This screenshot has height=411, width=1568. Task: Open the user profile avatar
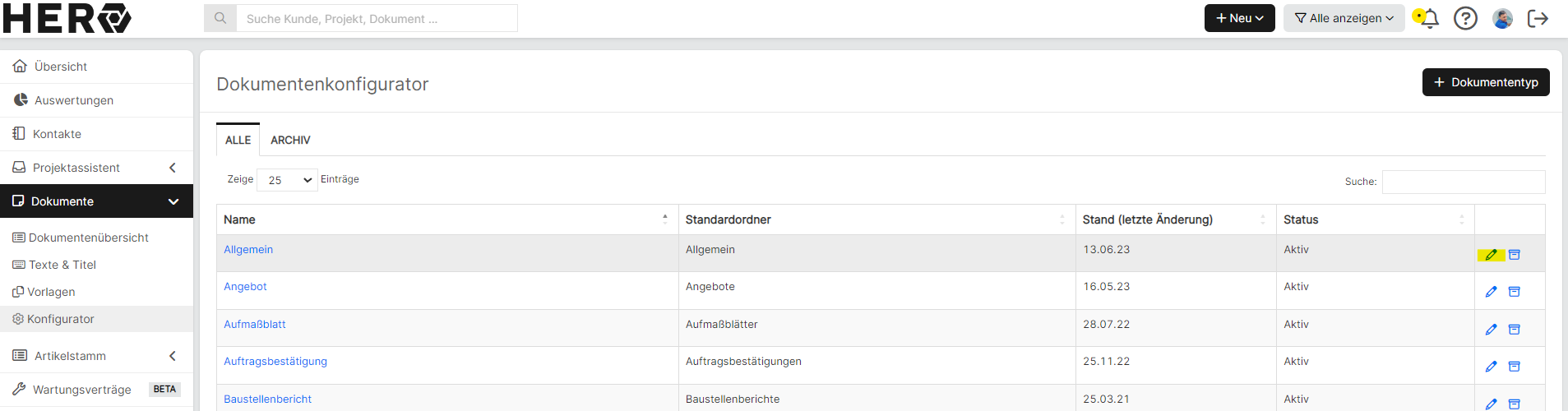pos(1502,18)
